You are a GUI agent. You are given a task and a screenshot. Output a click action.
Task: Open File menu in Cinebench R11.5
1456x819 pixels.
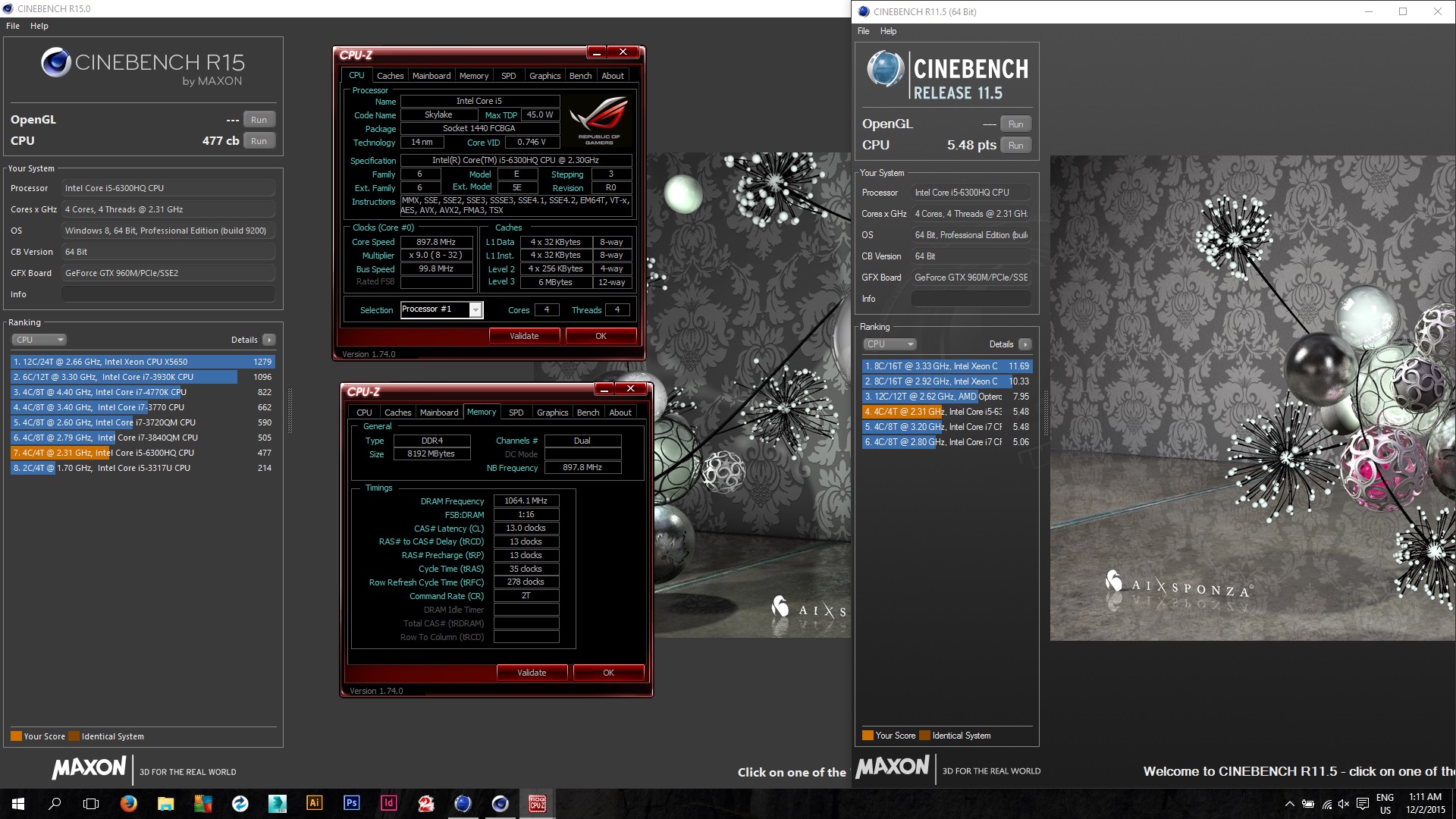tap(864, 31)
